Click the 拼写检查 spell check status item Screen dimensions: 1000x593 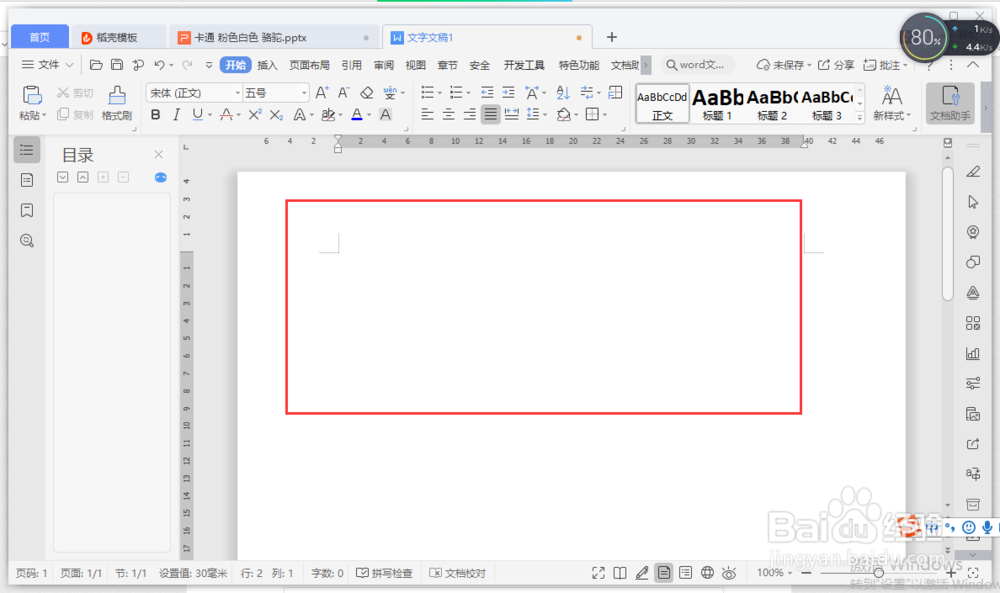pyautogui.click(x=385, y=573)
